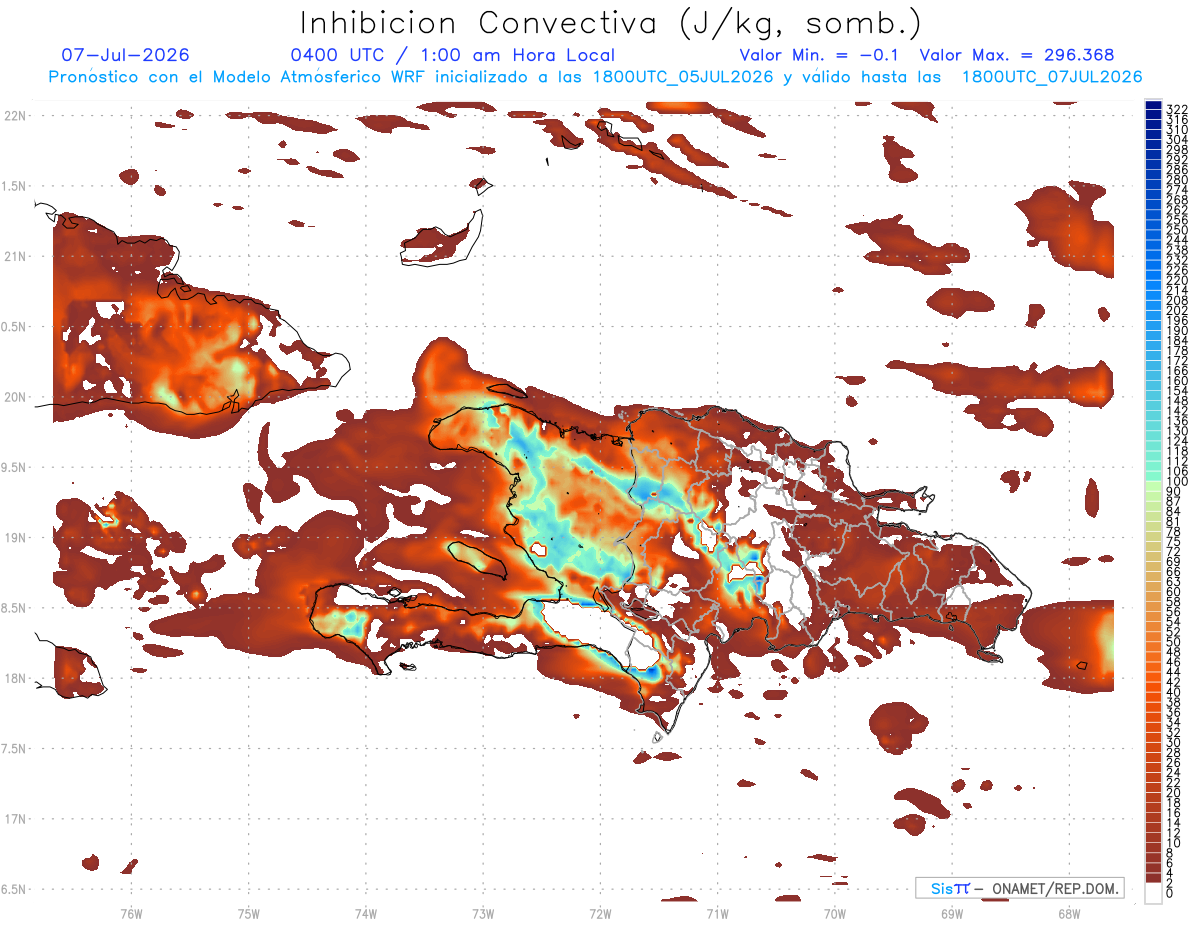The image size is (1200, 927).
Task: Click the '71W' longitude label
Action: tap(717, 914)
